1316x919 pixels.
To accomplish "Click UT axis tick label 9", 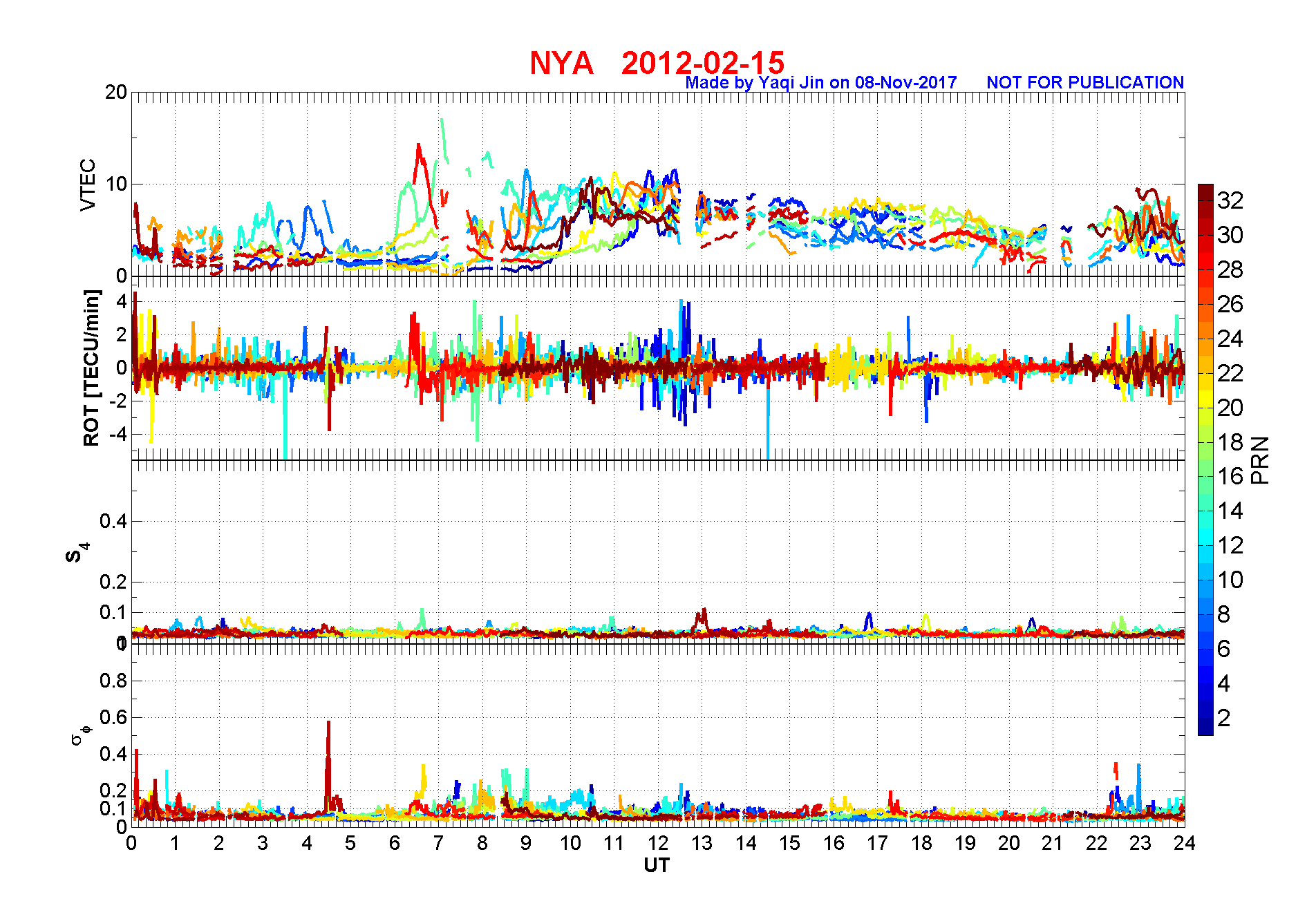I will point(526,843).
